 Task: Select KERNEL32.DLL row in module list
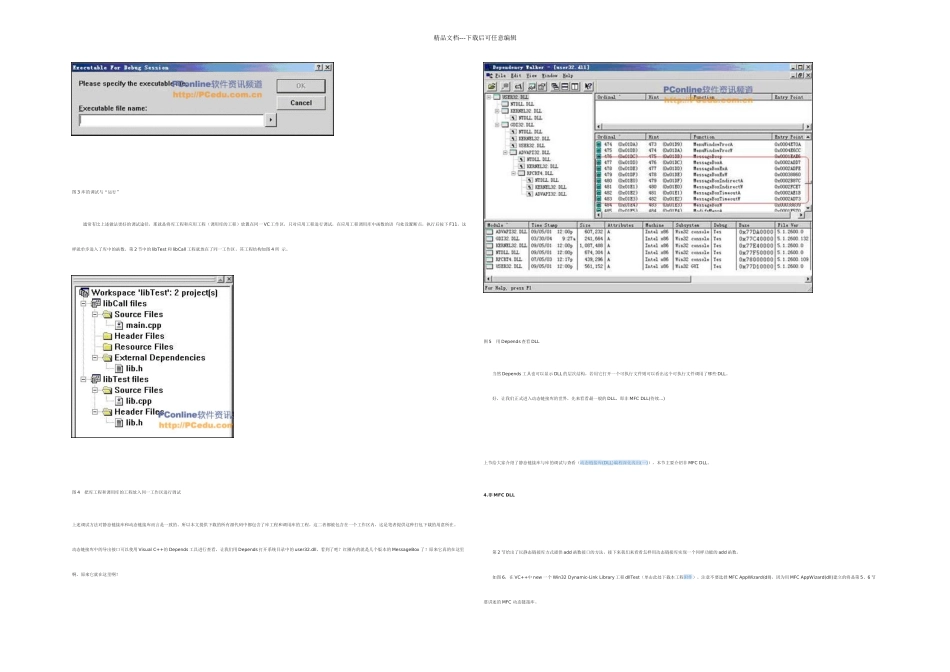pyautogui.click(x=647, y=246)
